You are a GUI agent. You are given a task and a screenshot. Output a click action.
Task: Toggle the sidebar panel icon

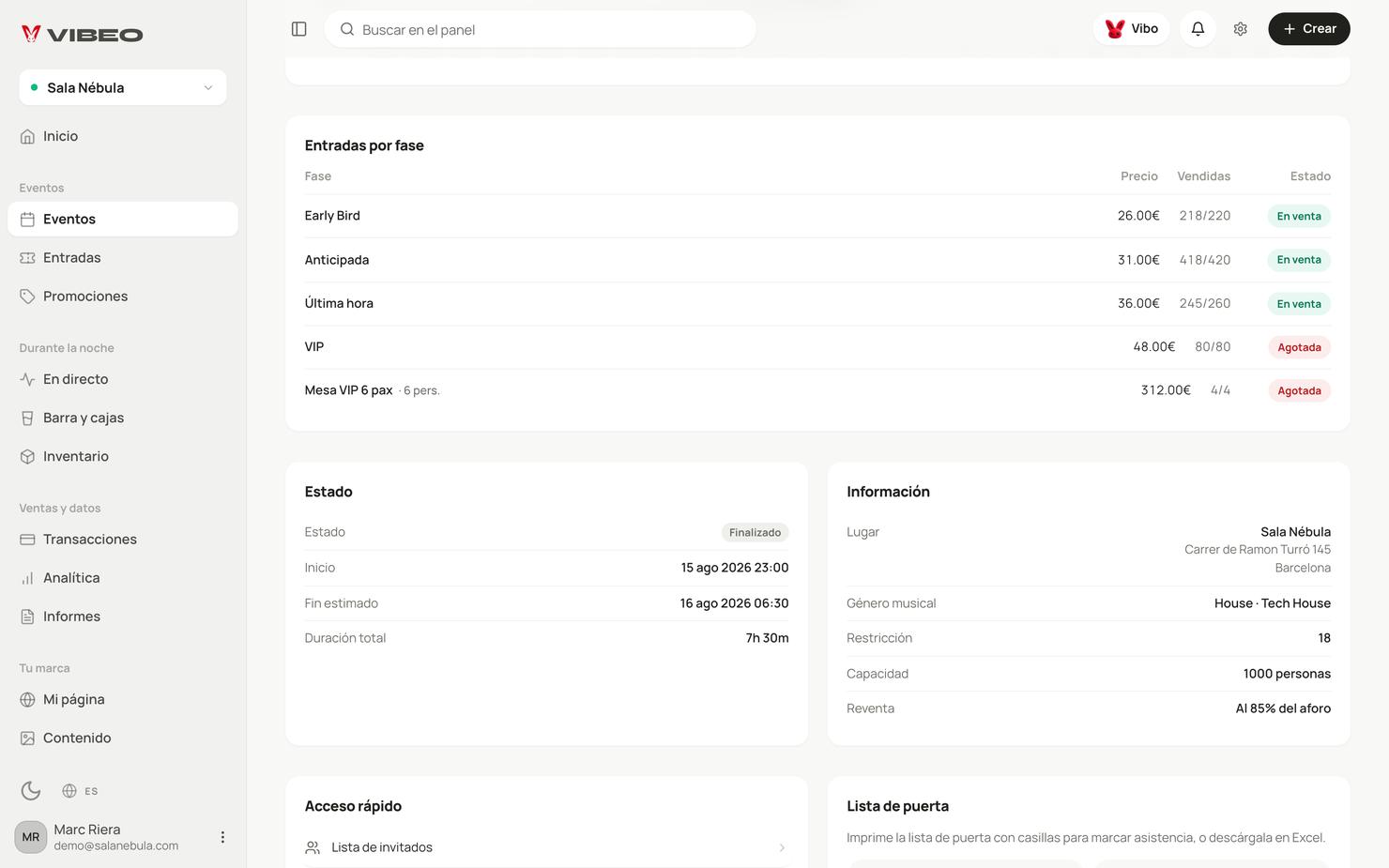(x=299, y=29)
